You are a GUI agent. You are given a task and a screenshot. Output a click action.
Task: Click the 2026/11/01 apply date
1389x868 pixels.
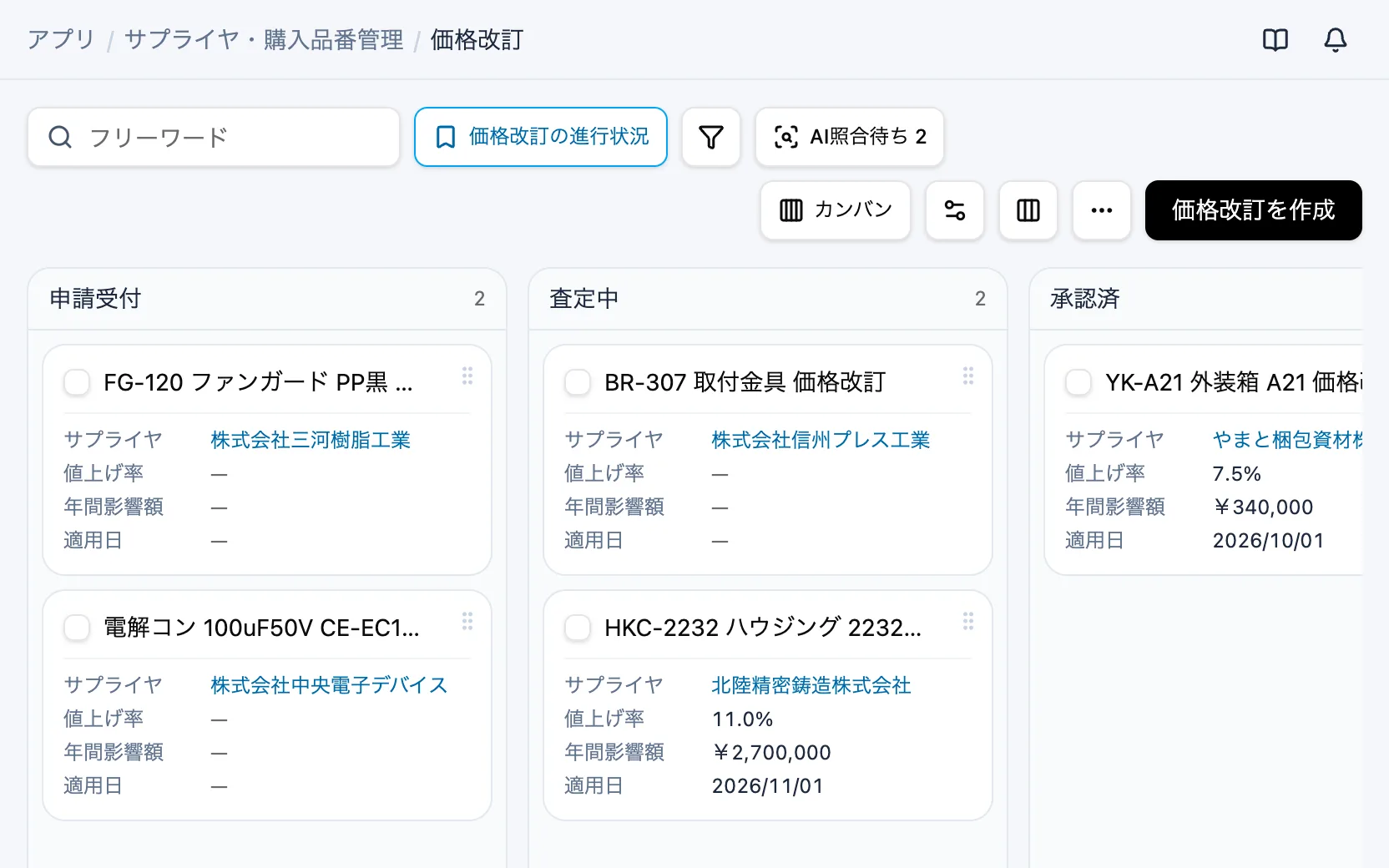coord(768,785)
